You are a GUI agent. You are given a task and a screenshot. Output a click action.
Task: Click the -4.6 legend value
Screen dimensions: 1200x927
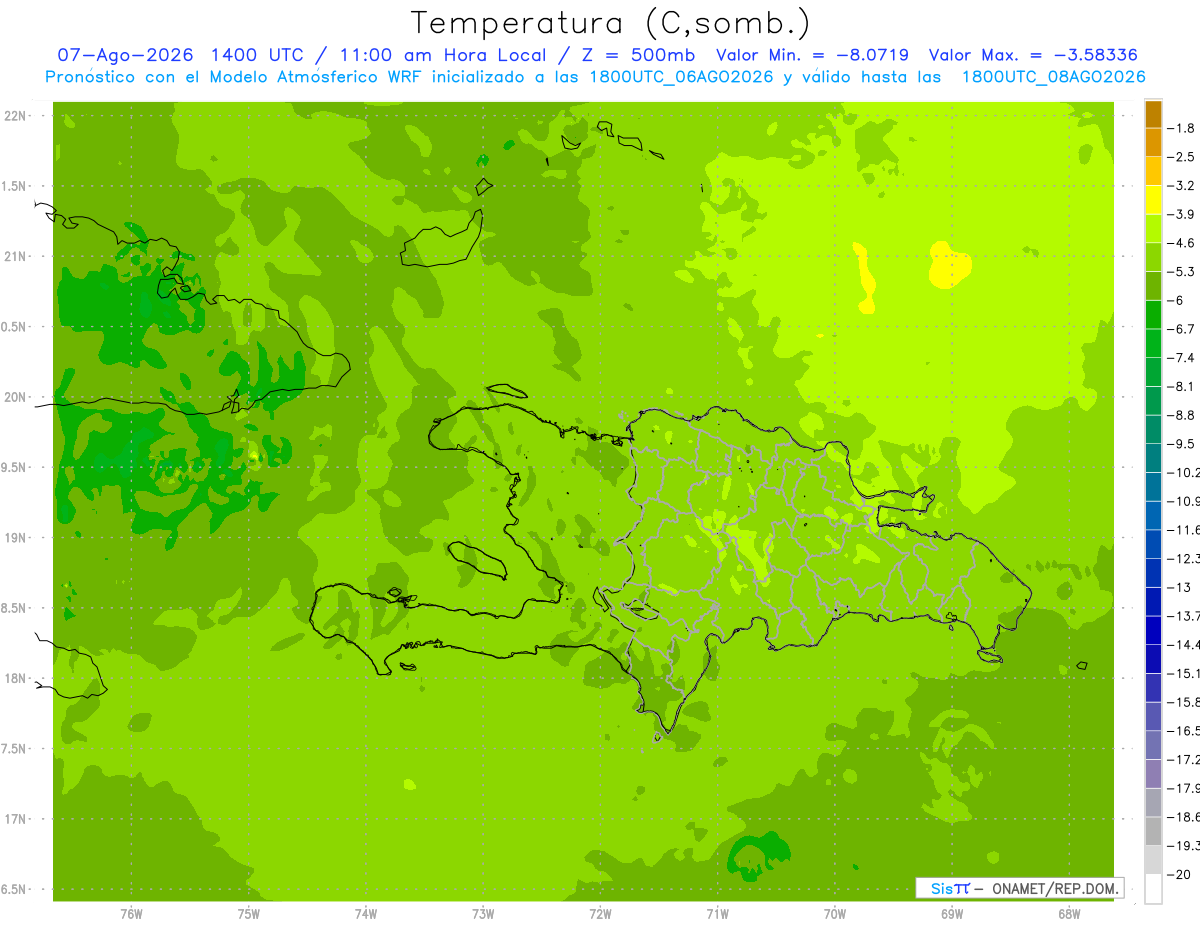1182,243
